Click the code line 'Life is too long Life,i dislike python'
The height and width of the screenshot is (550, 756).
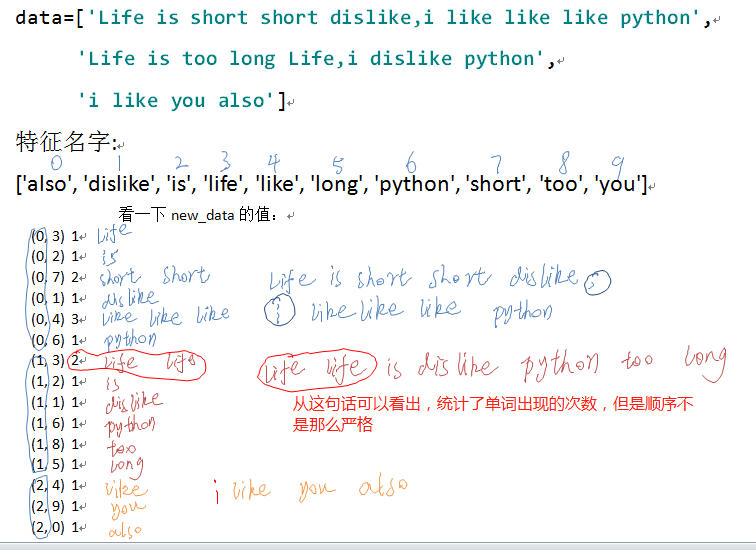click(316, 59)
